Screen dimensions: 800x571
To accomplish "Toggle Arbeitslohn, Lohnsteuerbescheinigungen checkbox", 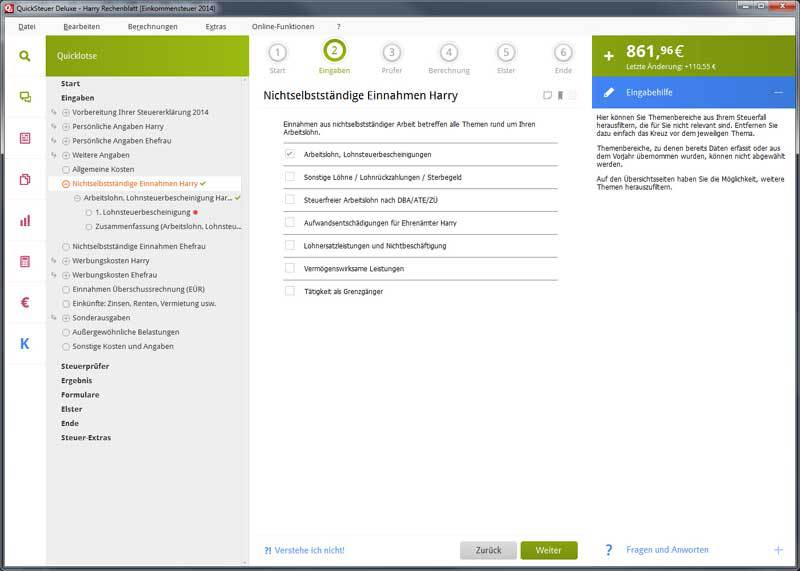I will point(290,154).
